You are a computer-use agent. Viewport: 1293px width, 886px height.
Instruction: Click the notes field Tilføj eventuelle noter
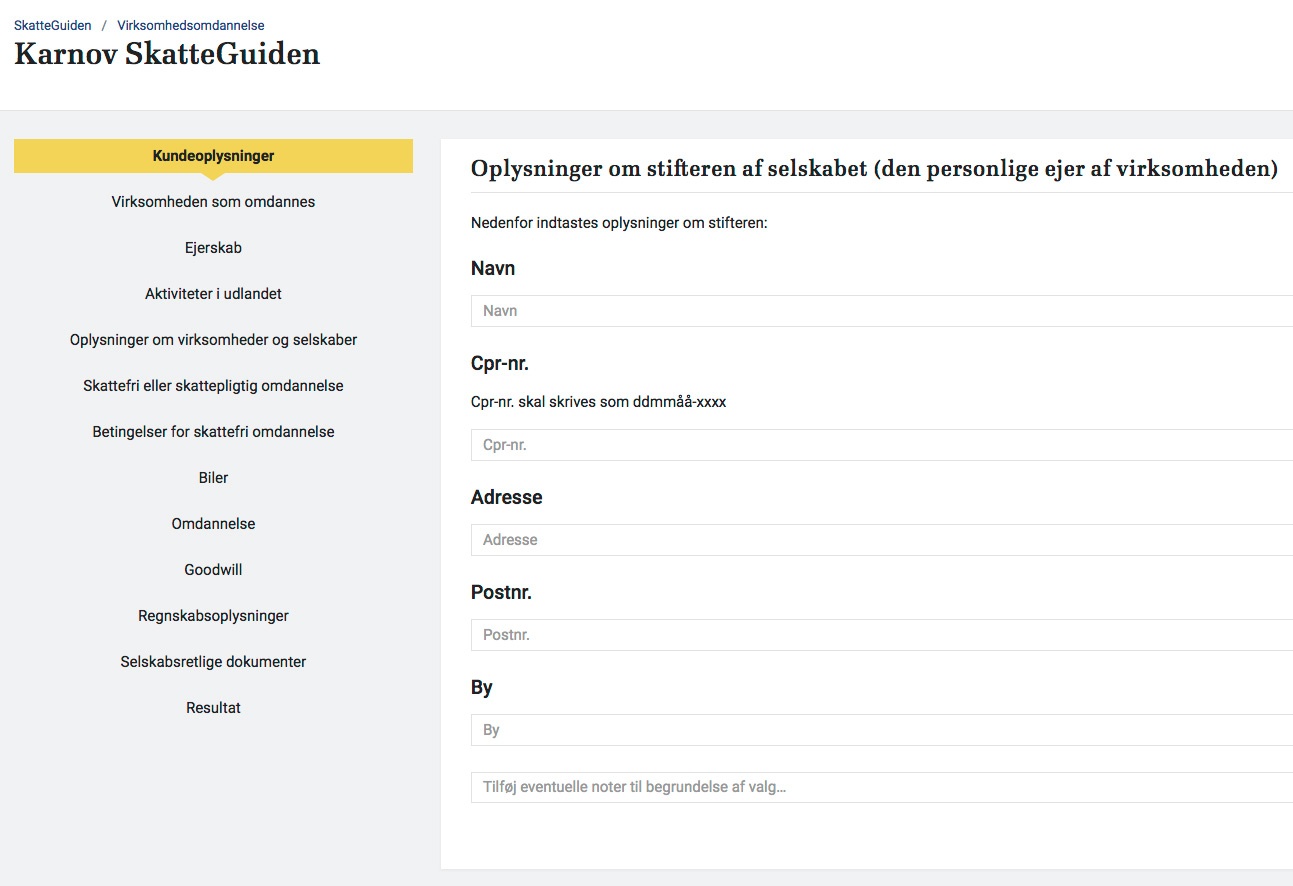coord(882,787)
